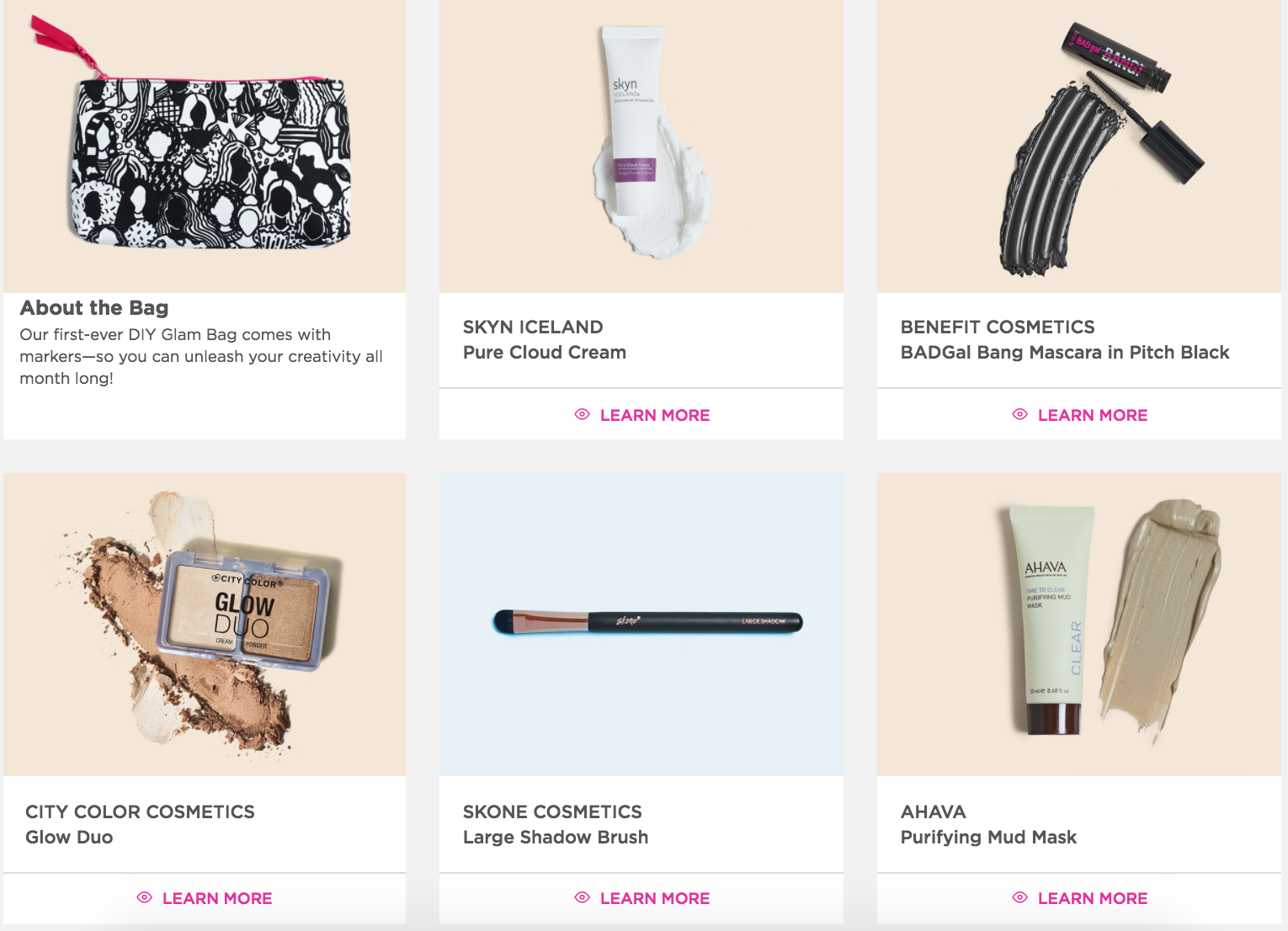The image size is (1288, 931).
Task: Click the Purifying Mud Mask product title
Action: (988, 838)
